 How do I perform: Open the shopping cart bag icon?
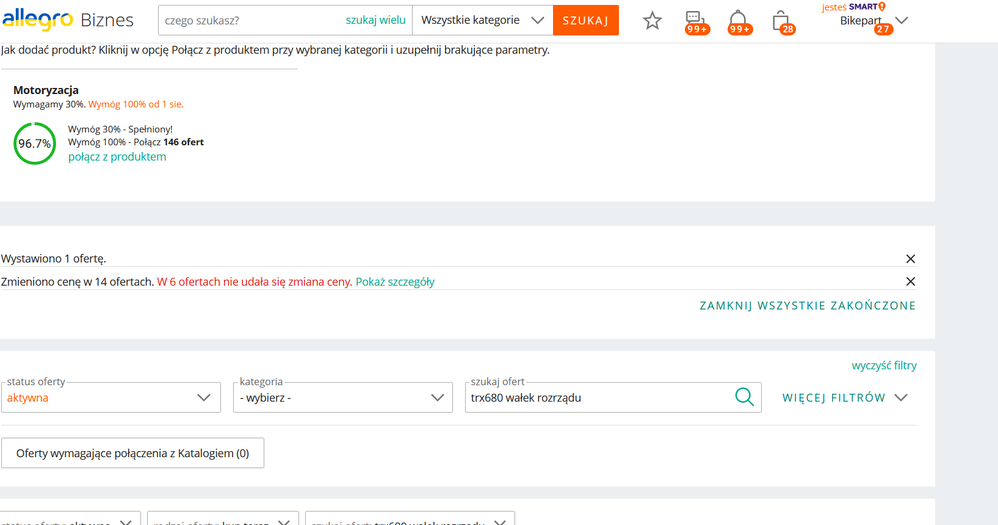781,20
